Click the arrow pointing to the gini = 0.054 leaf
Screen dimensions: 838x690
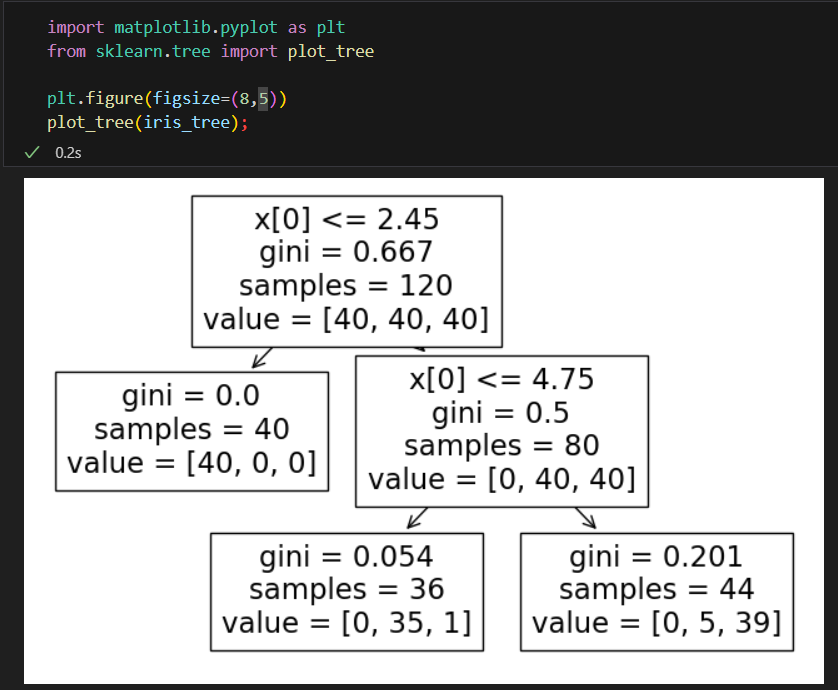coord(418,517)
